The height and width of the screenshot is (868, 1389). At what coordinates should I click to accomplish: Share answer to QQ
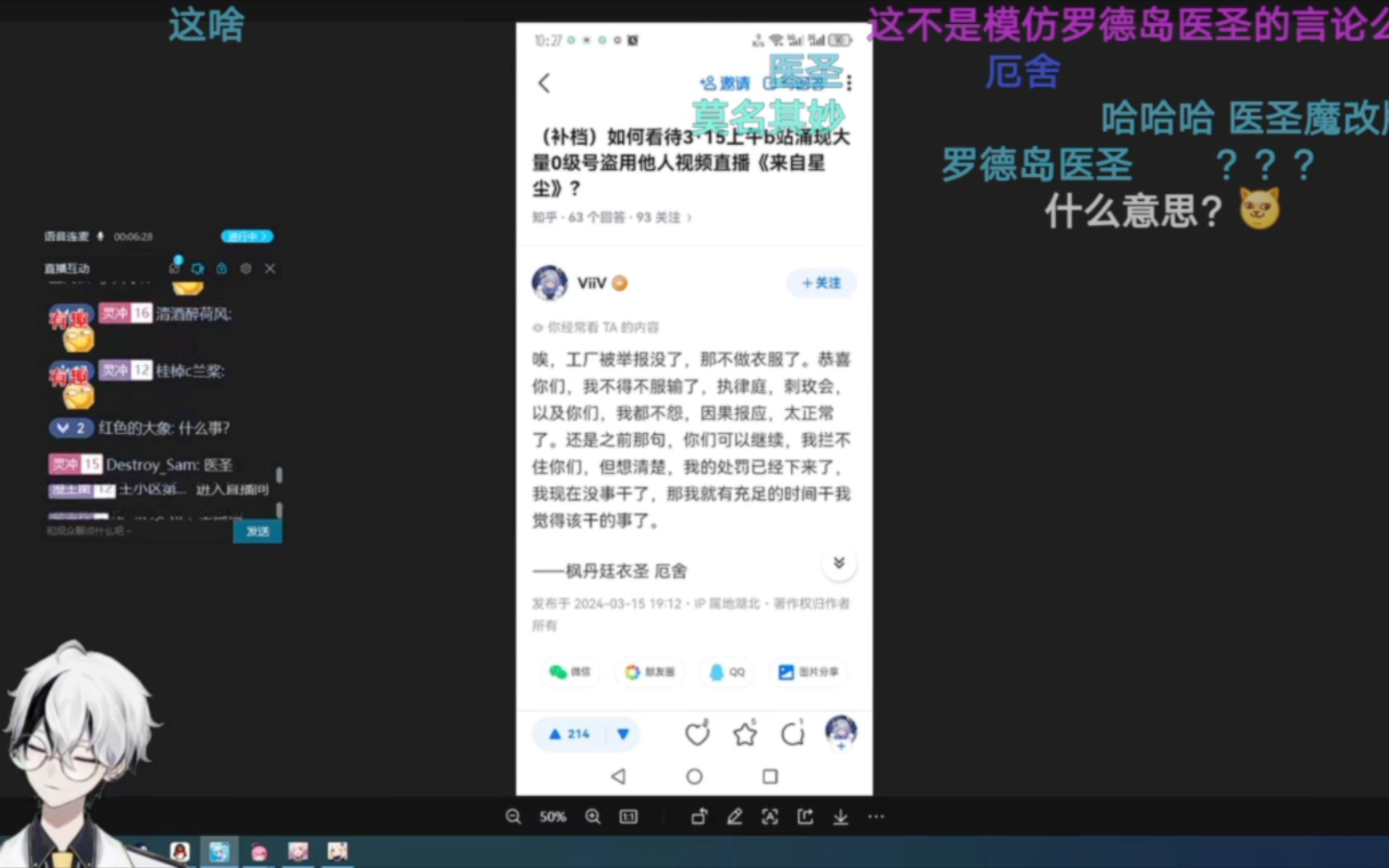(x=727, y=672)
